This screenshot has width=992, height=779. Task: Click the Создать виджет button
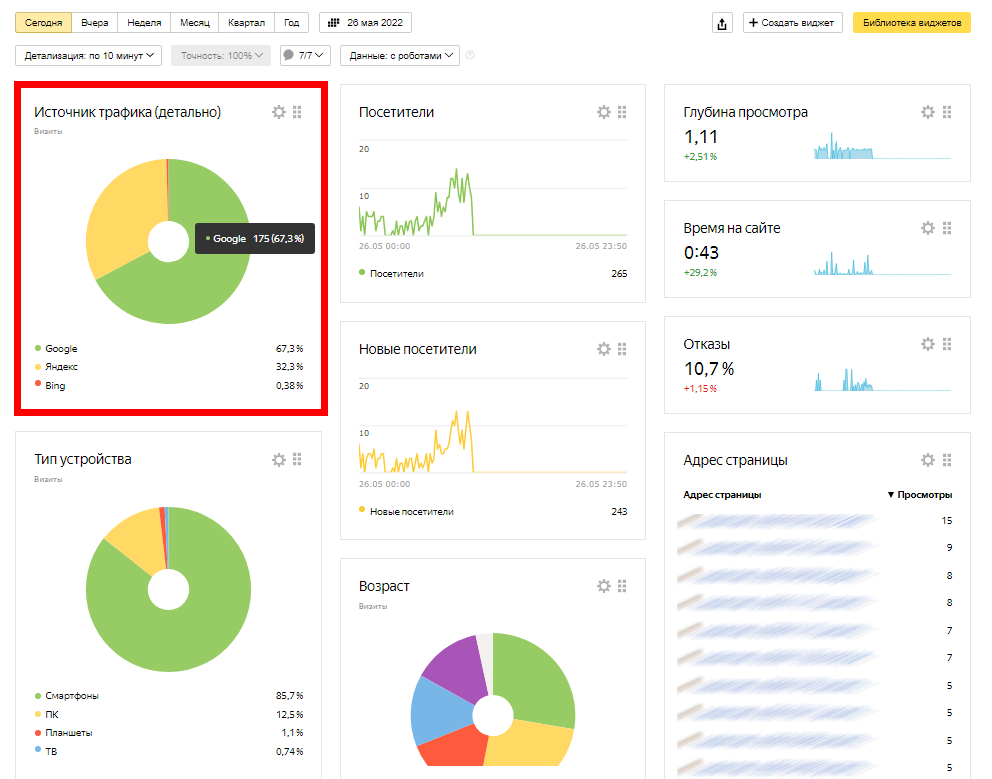click(793, 23)
